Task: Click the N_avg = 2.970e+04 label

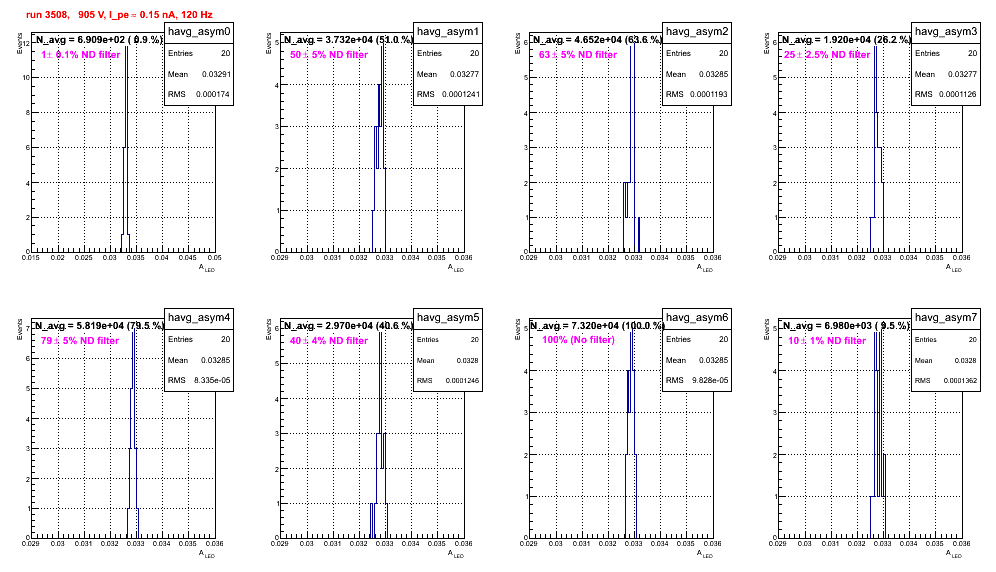Action: click(x=348, y=325)
